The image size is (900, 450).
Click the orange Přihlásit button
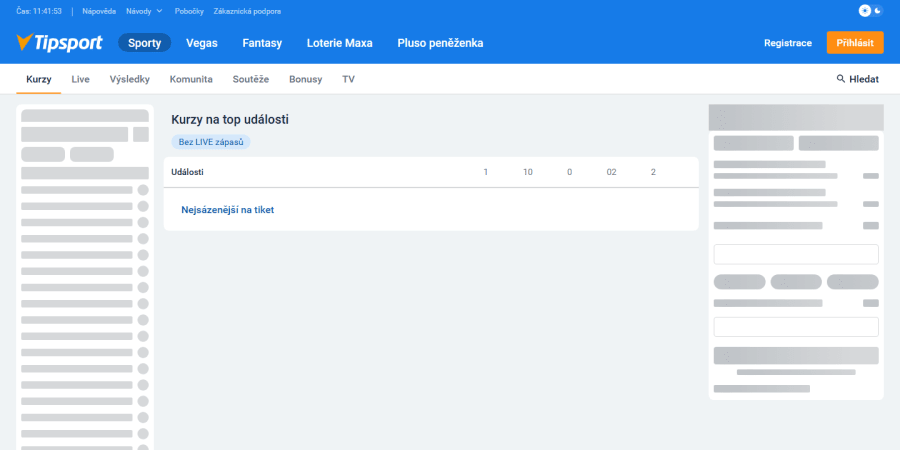[855, 43]
